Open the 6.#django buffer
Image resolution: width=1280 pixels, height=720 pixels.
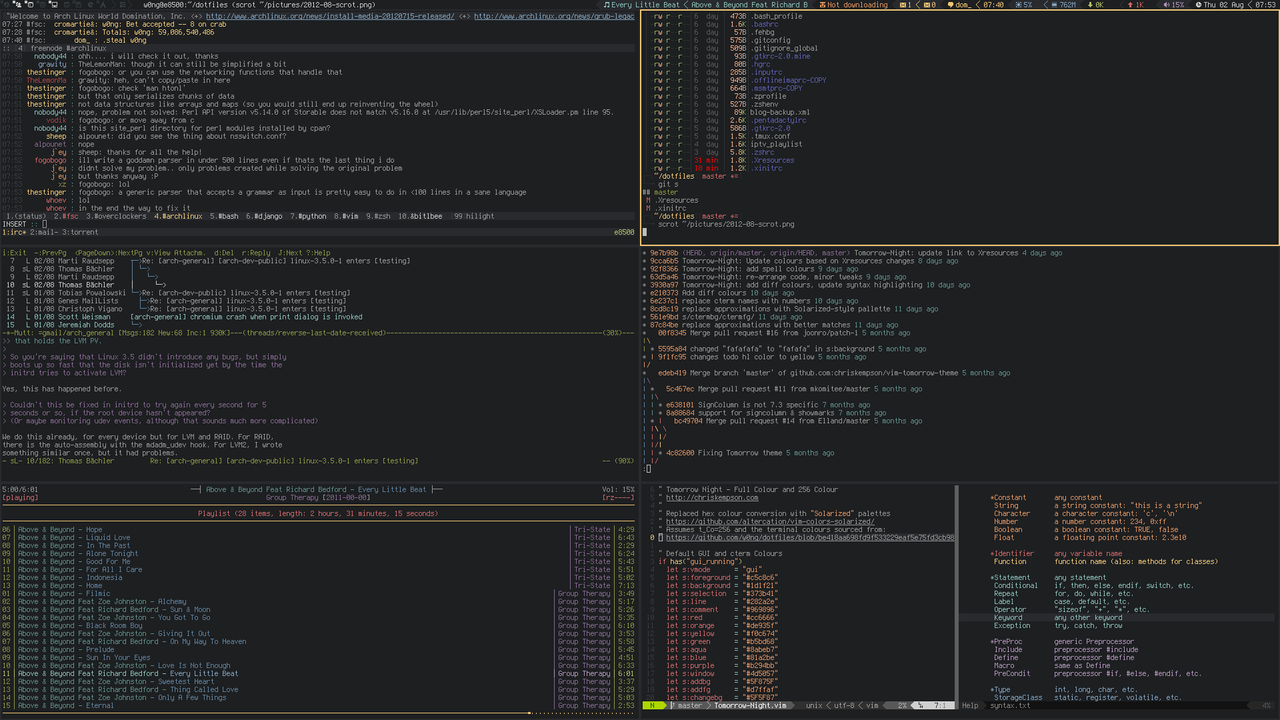tap(264, 216)
